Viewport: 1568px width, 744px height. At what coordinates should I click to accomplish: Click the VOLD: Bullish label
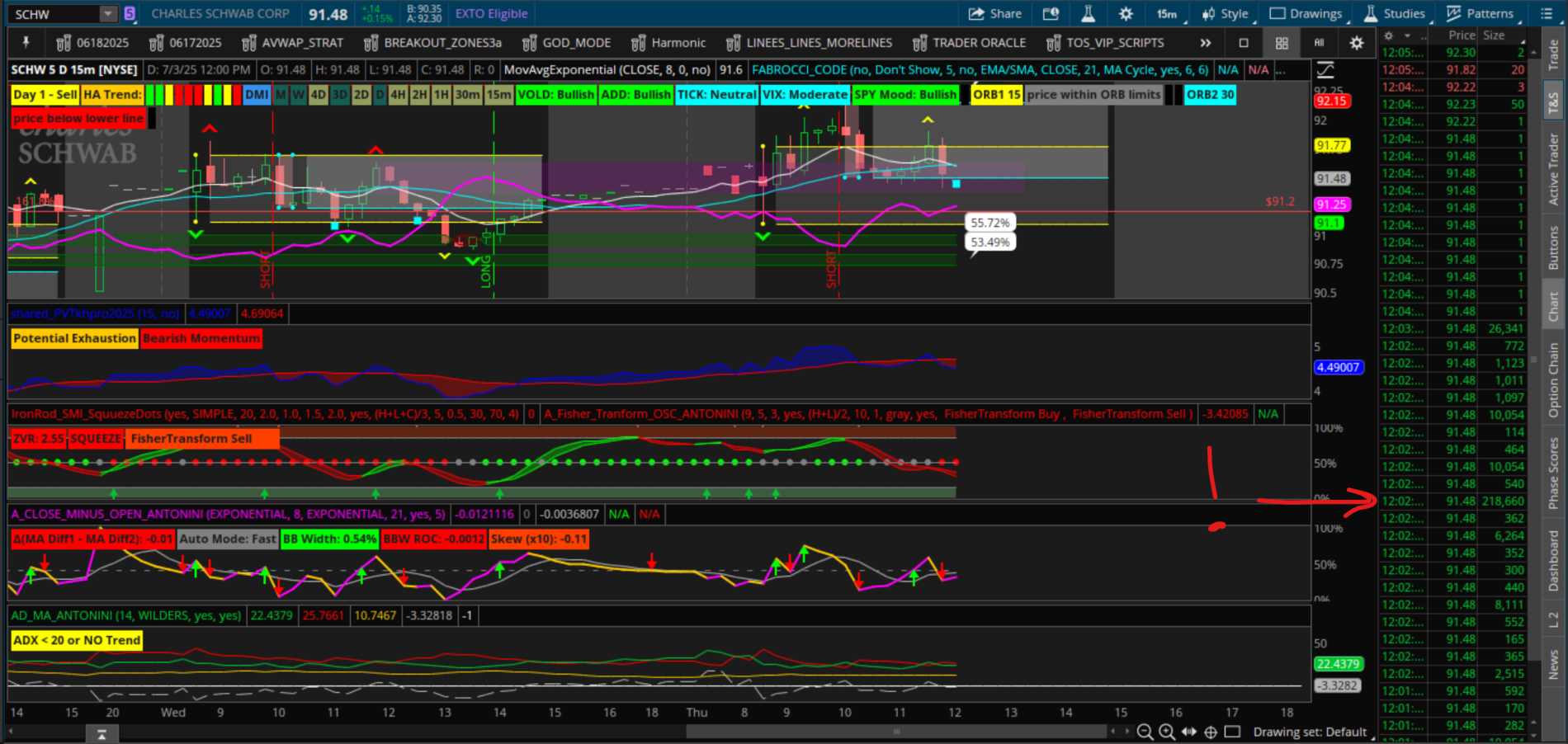[x=555, y=95]
